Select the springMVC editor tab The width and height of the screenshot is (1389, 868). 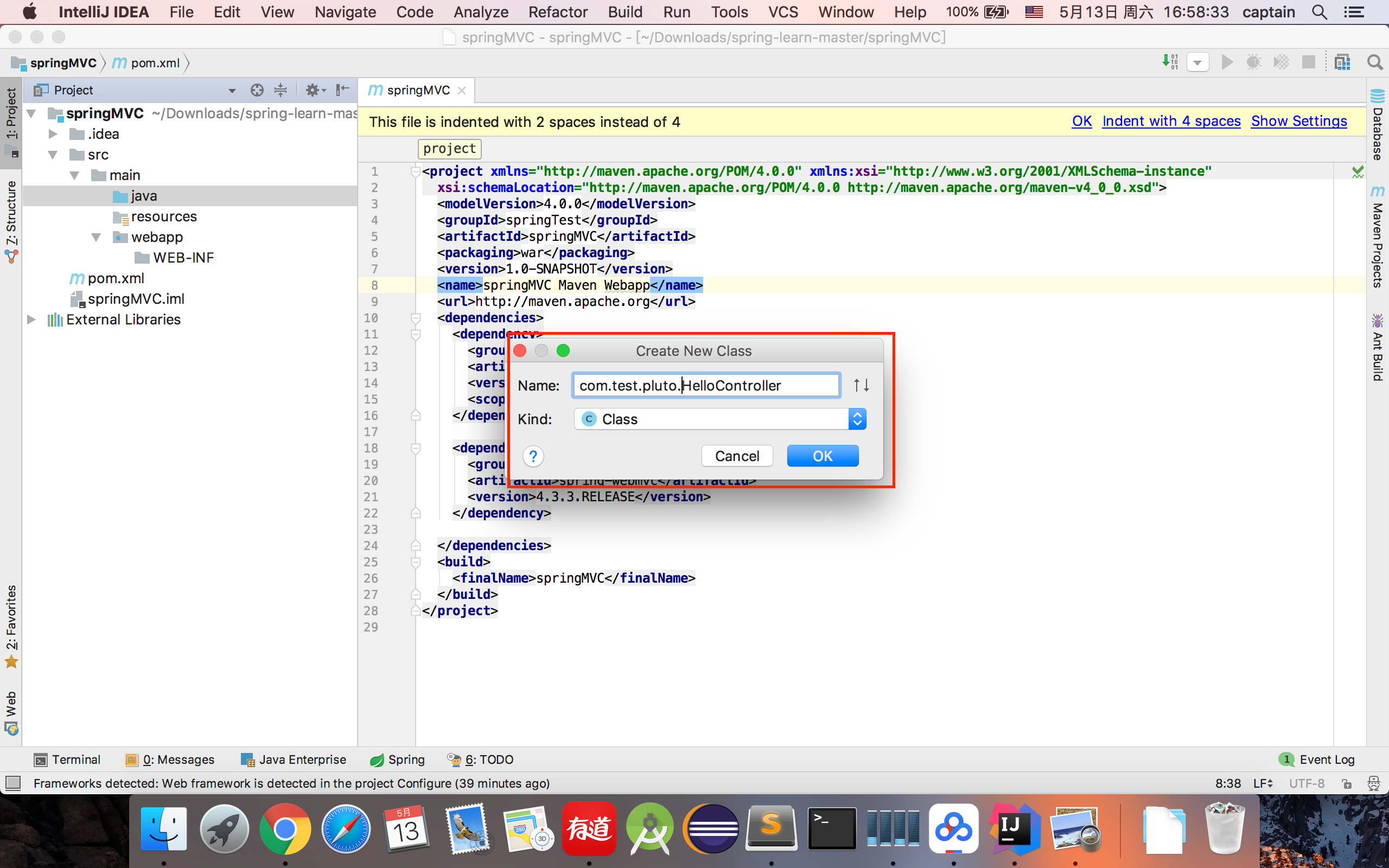coord(417,90)
